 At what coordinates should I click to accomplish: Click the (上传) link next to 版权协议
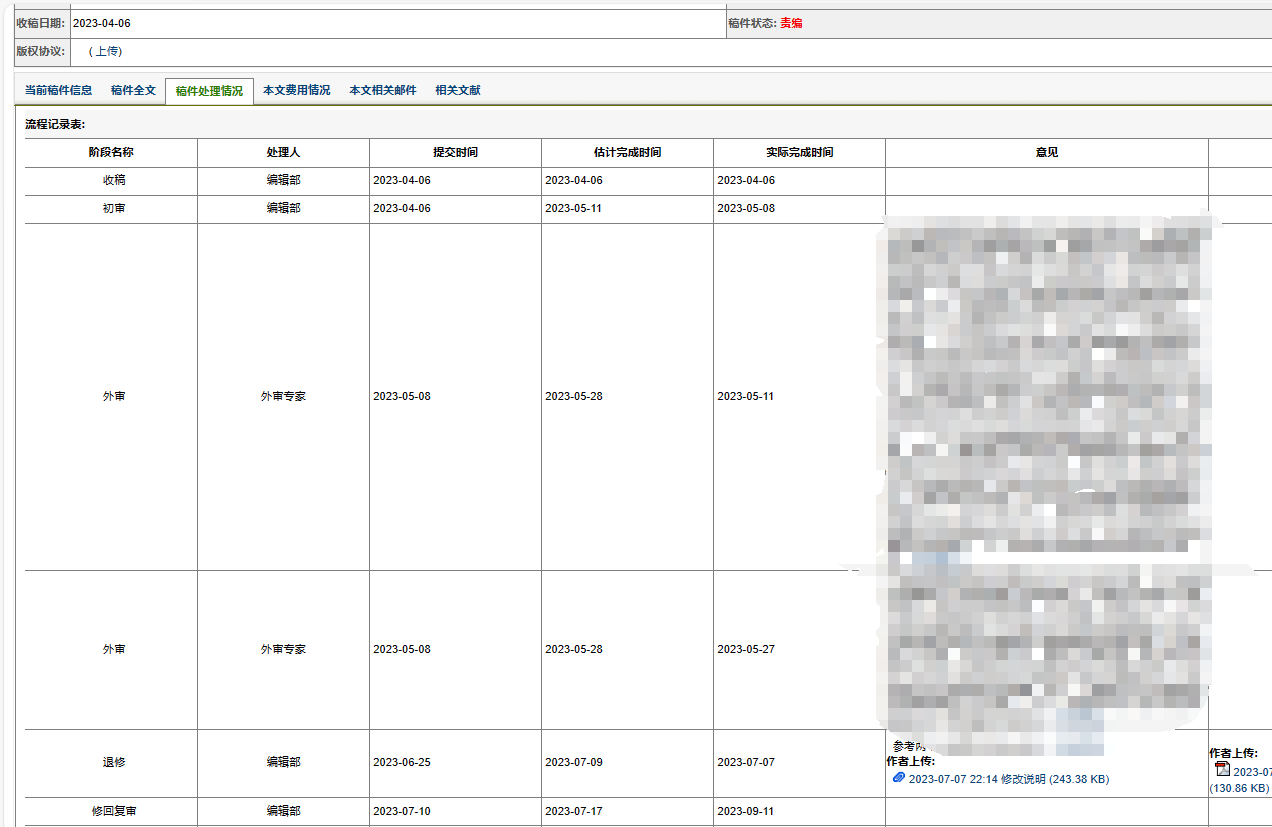(105, 51)
